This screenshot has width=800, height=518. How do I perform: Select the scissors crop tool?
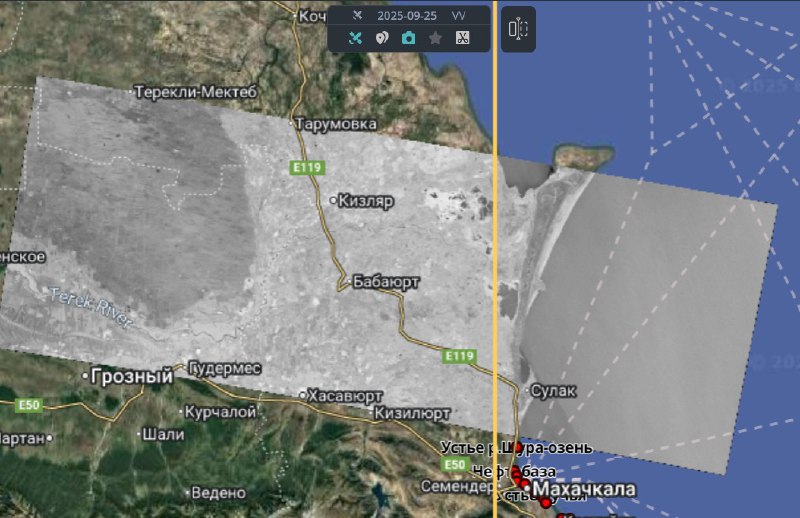[462, 38]
